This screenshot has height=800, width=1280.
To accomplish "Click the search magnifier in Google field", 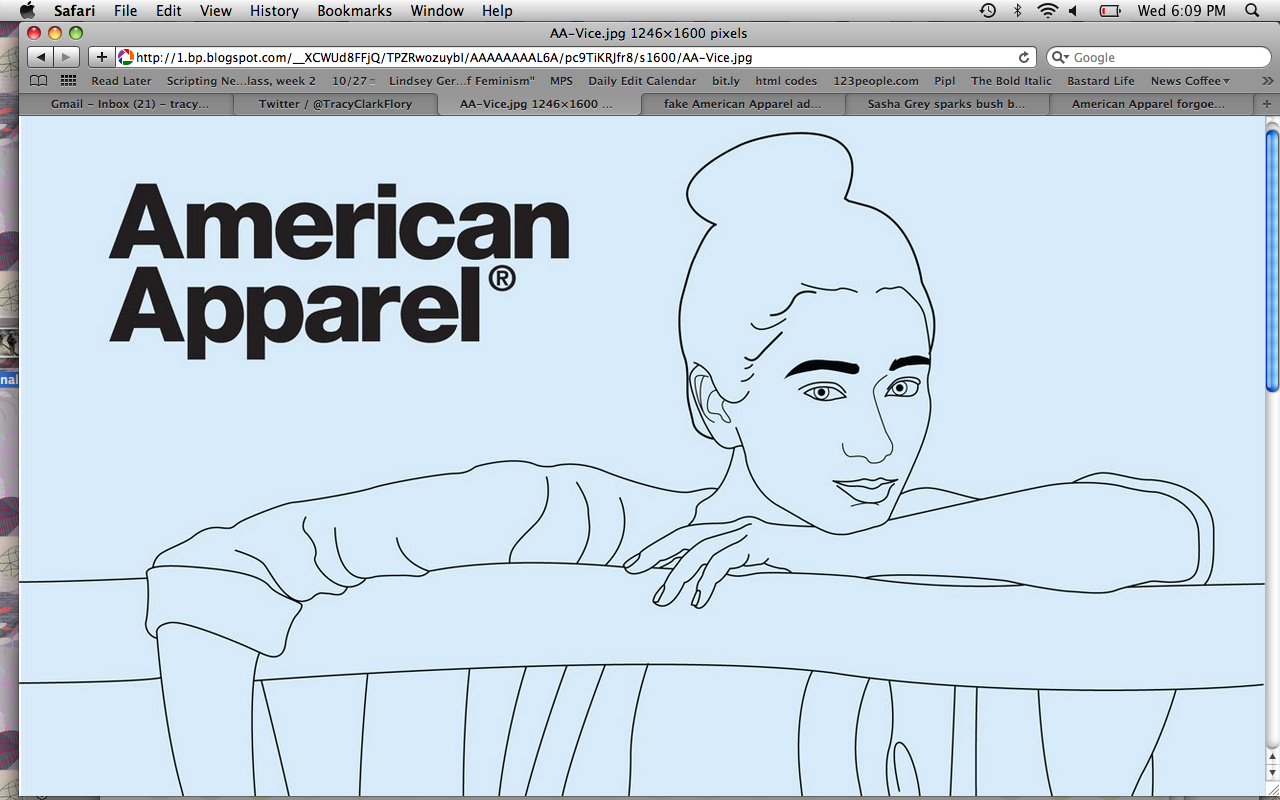I will [1061, 57].
